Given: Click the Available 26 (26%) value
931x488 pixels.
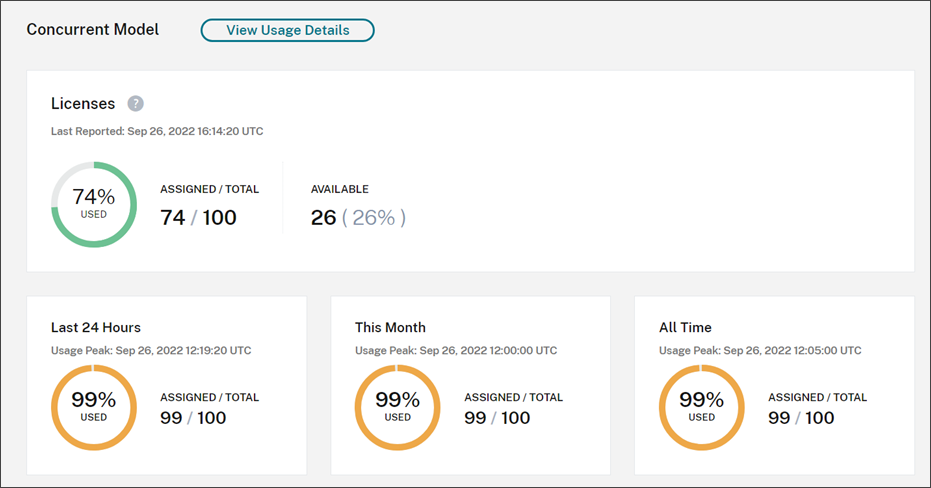Looking at the screenshot, I should (358, 217).
